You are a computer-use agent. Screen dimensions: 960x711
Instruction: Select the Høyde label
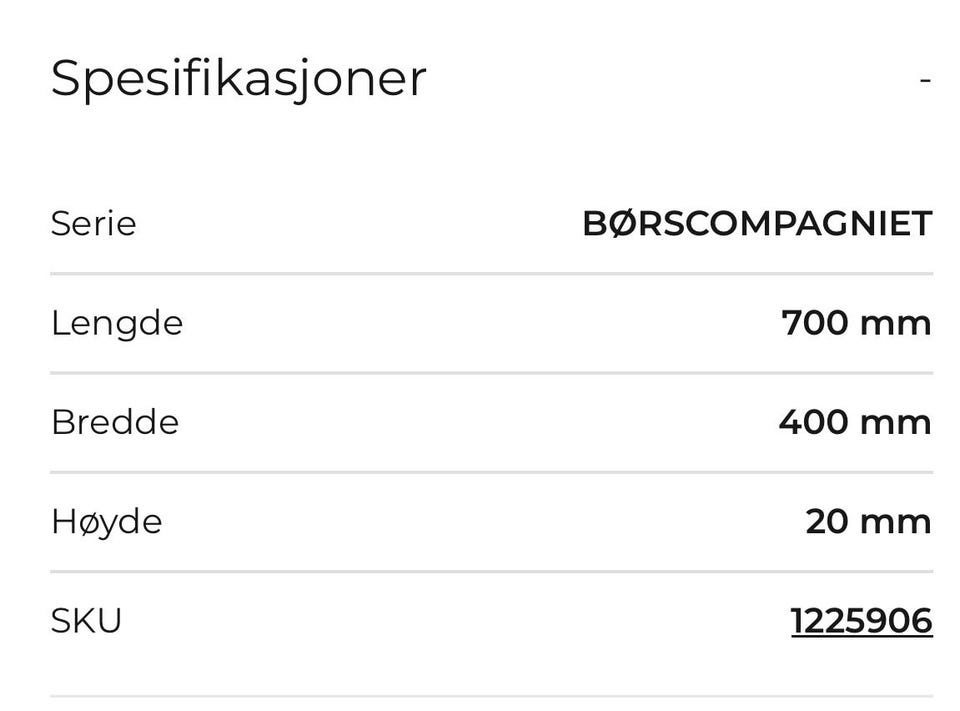107,522
